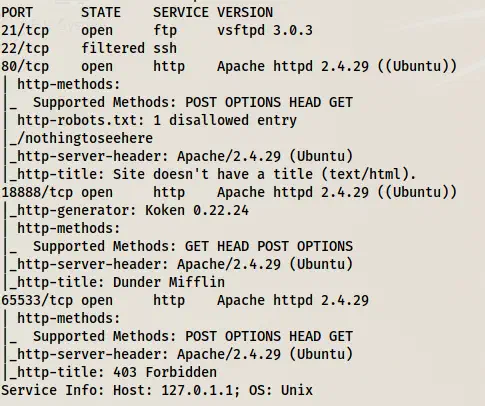This screenshot has width=485, height=406.
Task: Select the OS: Unix text
Action: pos(281,390)
